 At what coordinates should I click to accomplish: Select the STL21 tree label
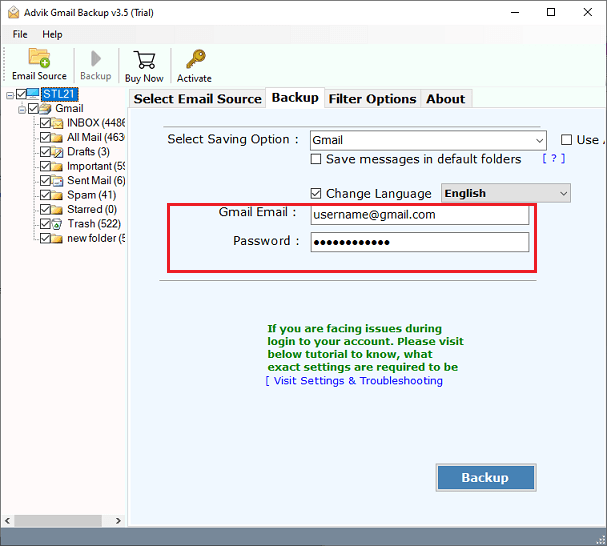60,94
